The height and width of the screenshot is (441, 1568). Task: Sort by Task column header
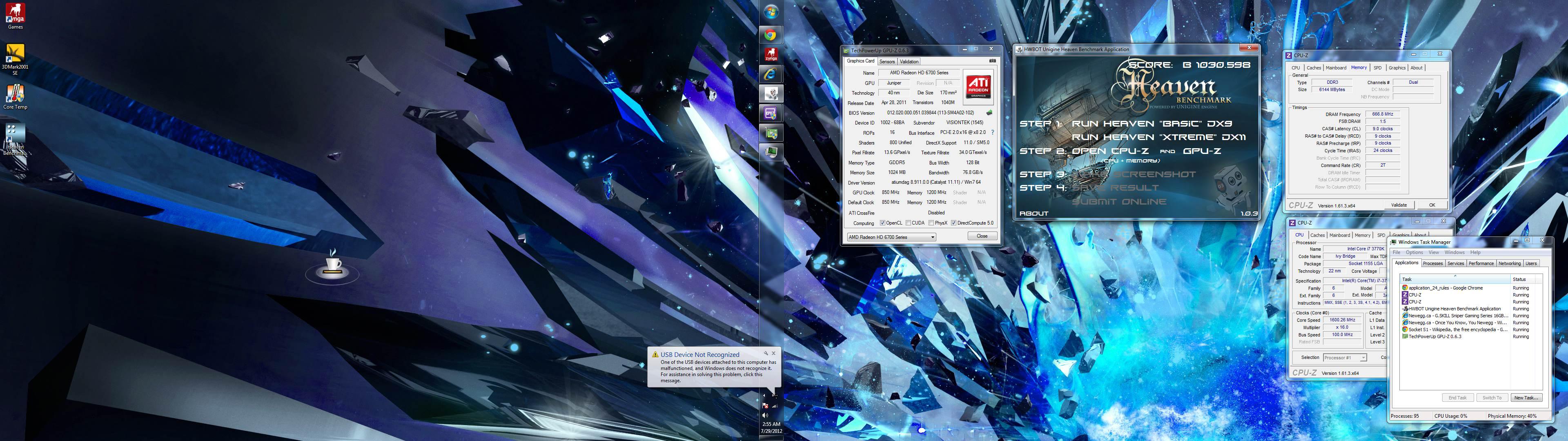tap(1455, 279)
